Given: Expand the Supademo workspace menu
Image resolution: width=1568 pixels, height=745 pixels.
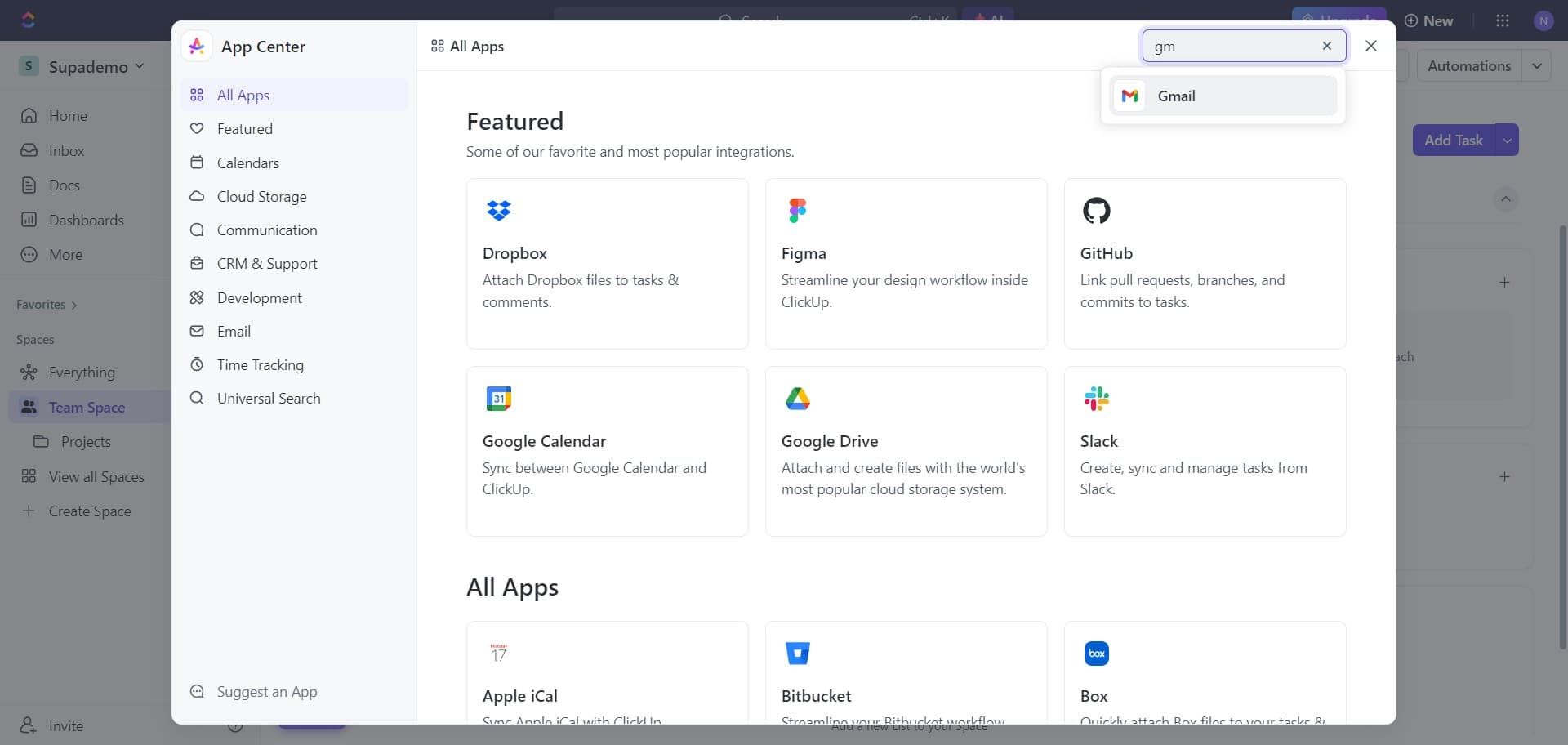Looking at the screenshot, I should tap(140, 65).
